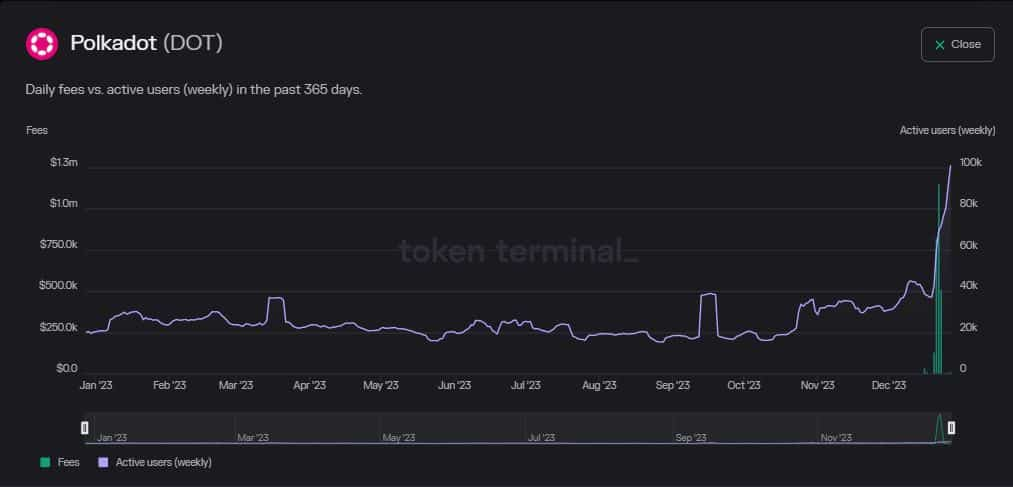Click the Aug '23 axis label
Screen dimensions: 1013x487
[x=600, y=385]
